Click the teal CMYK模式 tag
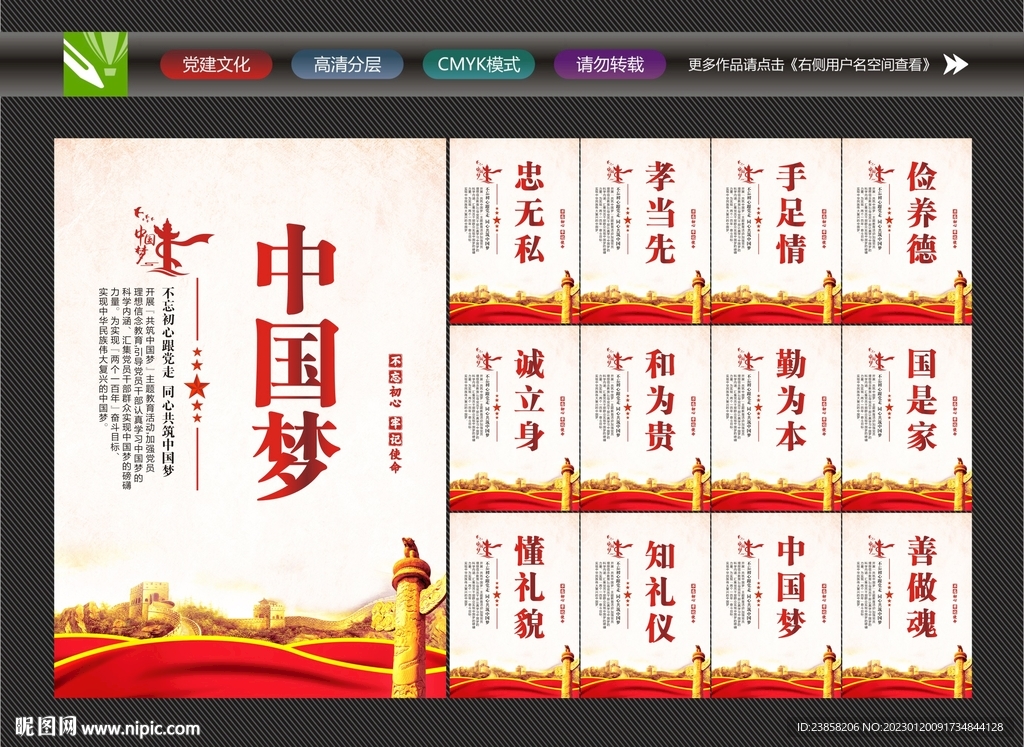The image size is (1024, 747). point(481,66)
